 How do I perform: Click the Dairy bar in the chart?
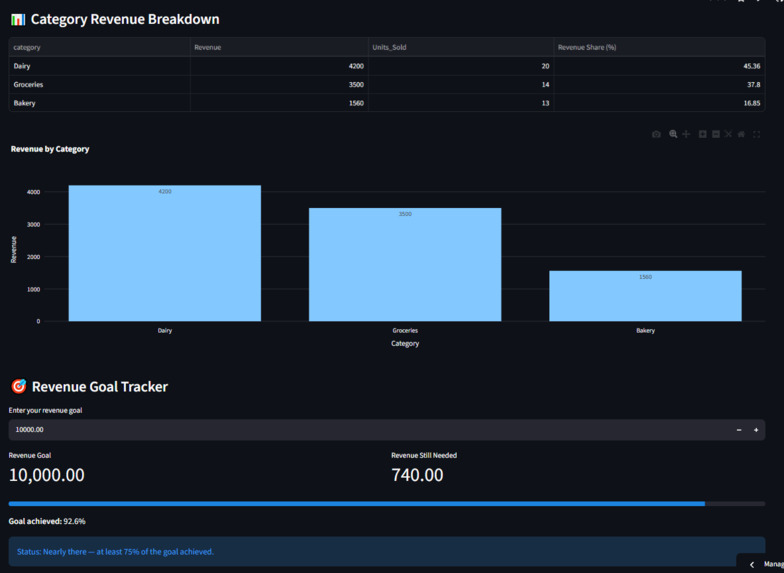pos(164,254)
